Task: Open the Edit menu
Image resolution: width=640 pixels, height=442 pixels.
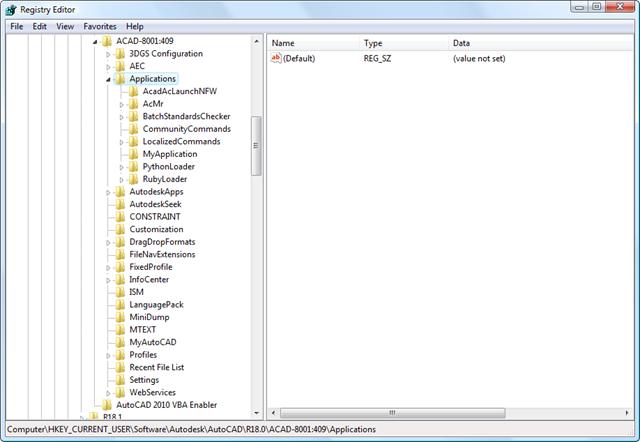Action: [40, 26]
